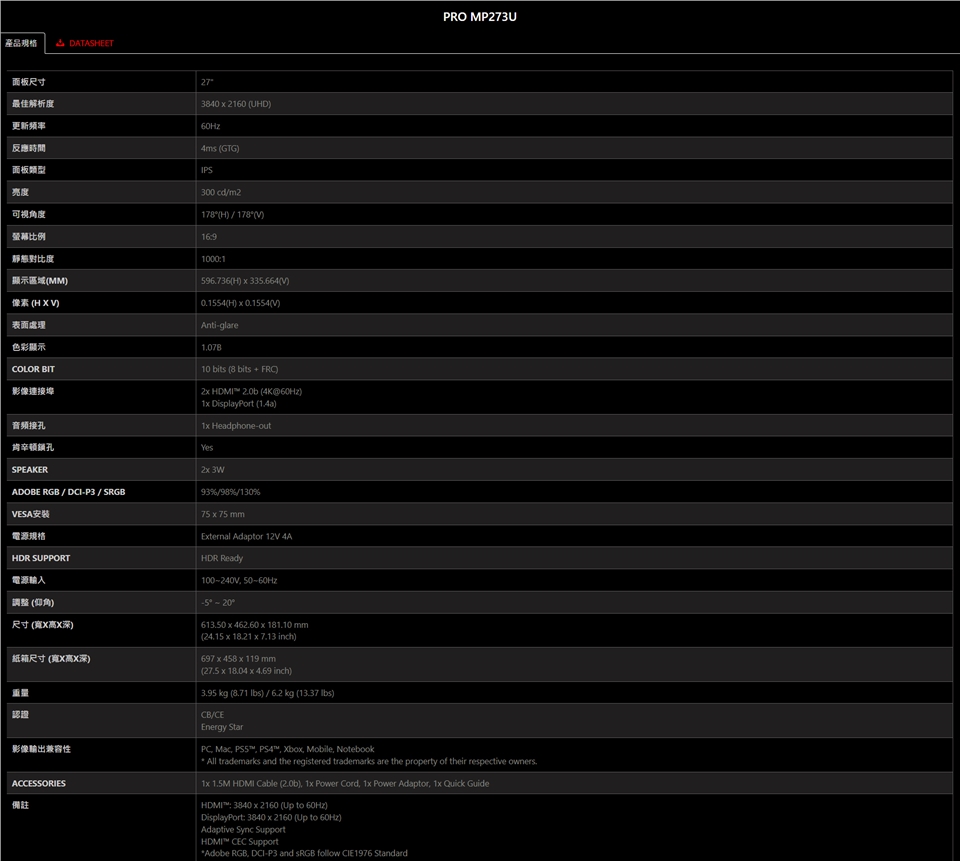
Task: Select the CB/CE certification line
Action: 212,715
